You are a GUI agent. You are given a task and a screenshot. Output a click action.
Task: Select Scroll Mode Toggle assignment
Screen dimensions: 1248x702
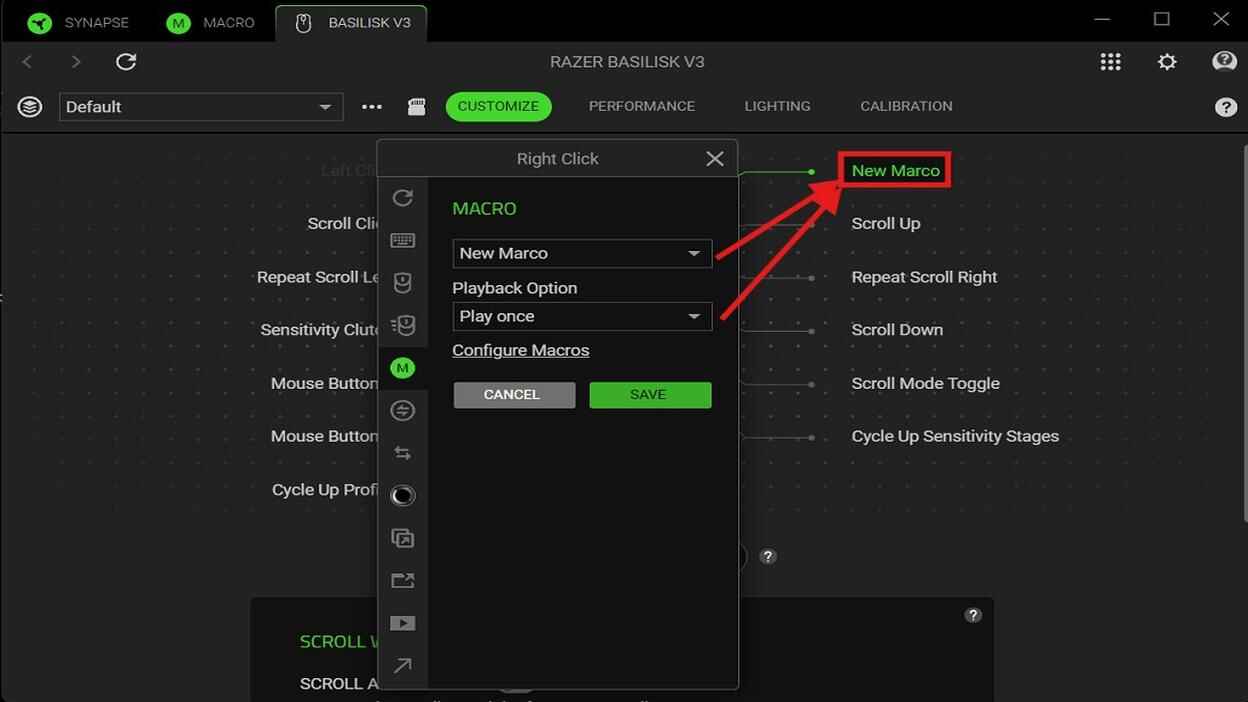point(925,383)
